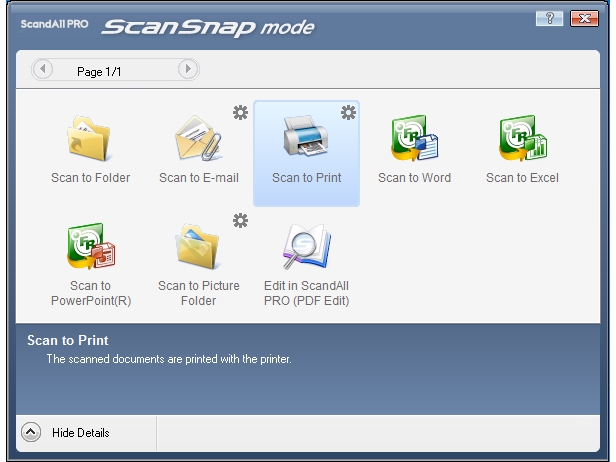This screenshot has height=462, width=616.
Task: Click the 'Scan to Word' label
Action: [414, 178]
